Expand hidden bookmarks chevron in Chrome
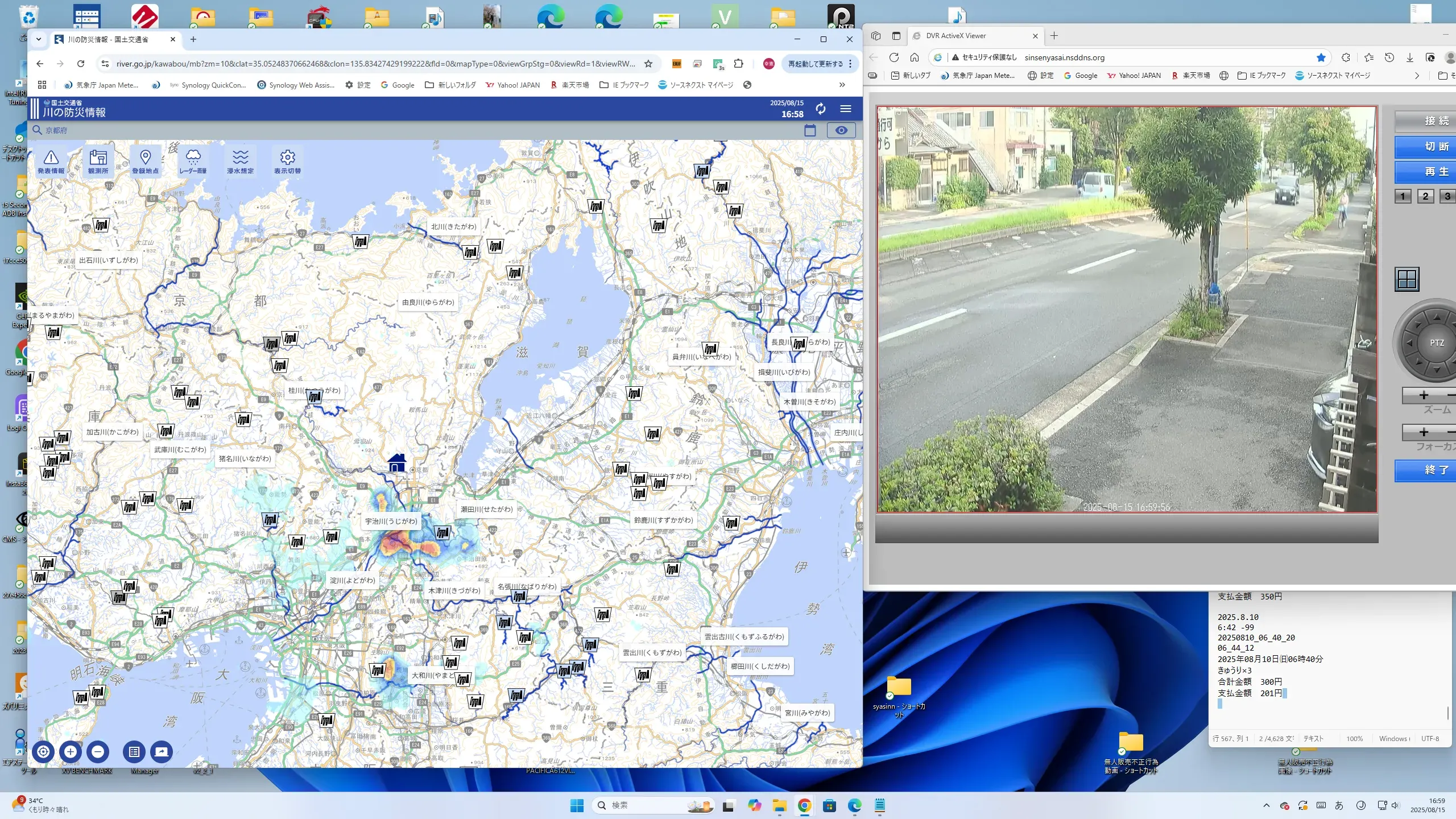 tap(842, 85)
